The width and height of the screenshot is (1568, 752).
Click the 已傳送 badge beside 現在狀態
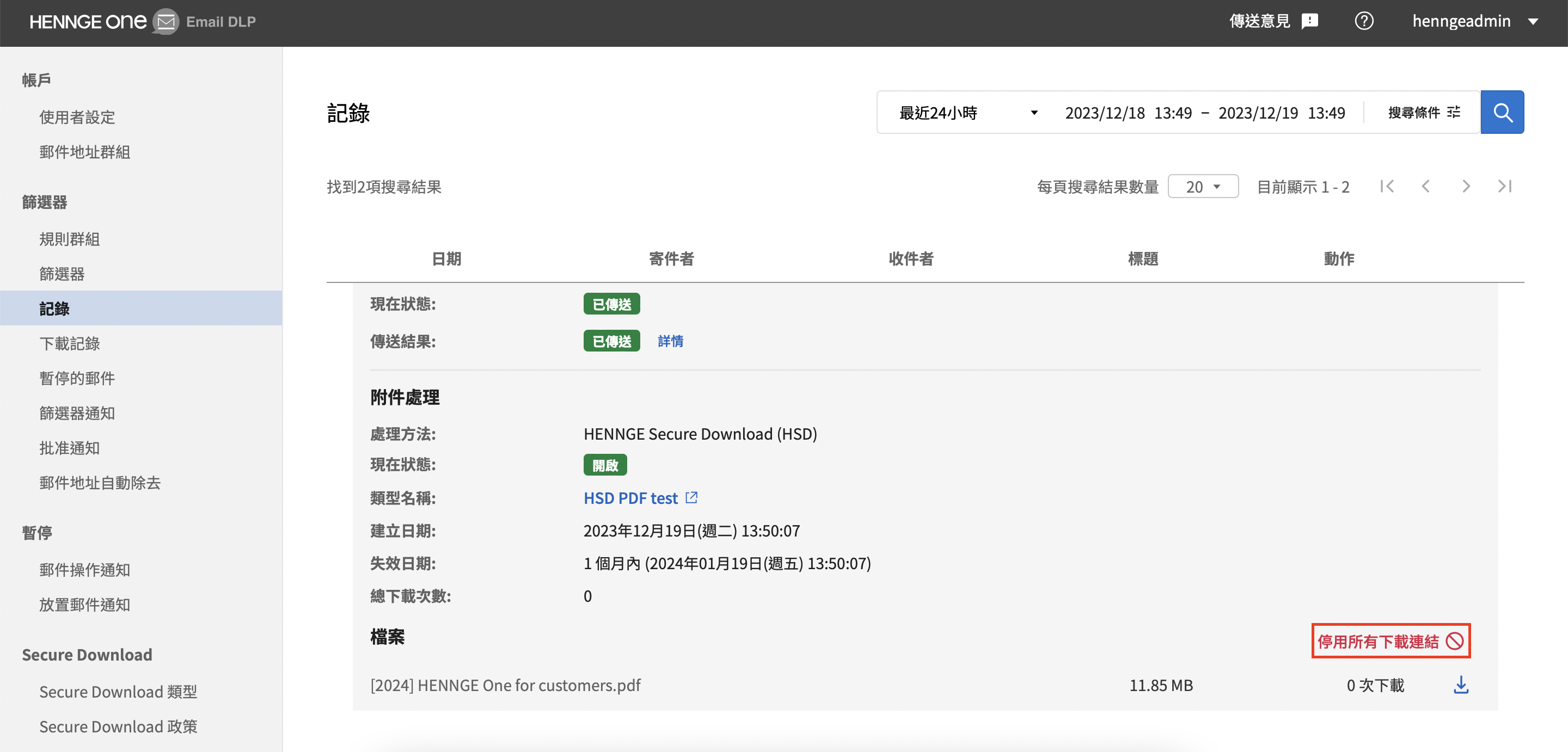pyautogui.click(x=611, y=304)
